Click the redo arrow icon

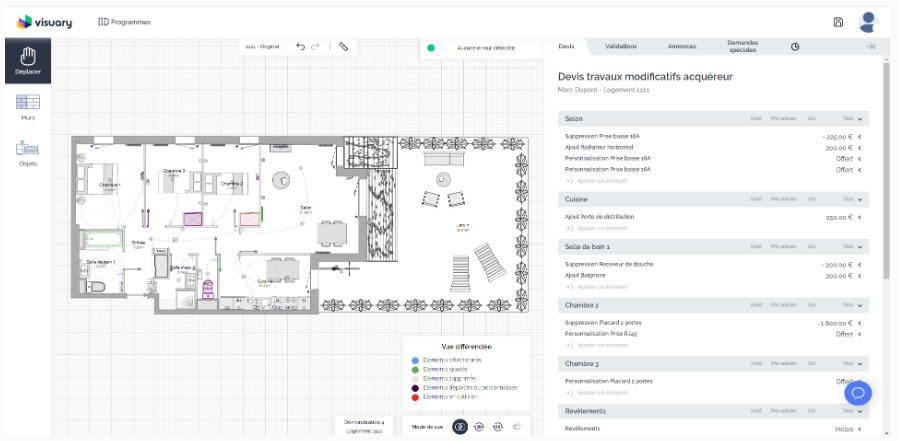pyautogui.click(x=316, y=46)
